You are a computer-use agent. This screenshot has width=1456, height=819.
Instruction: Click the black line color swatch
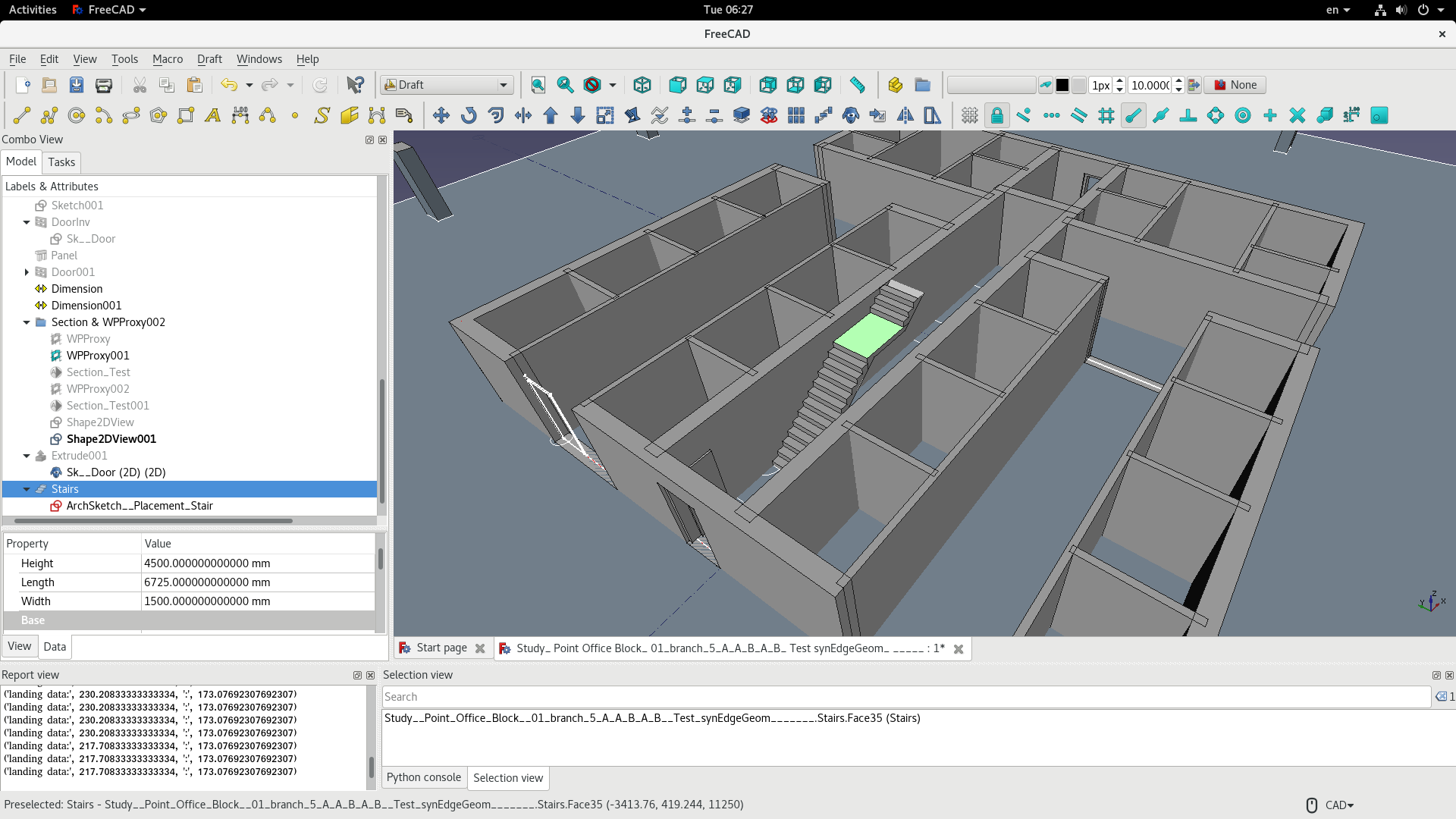(x=1062, y=85)
